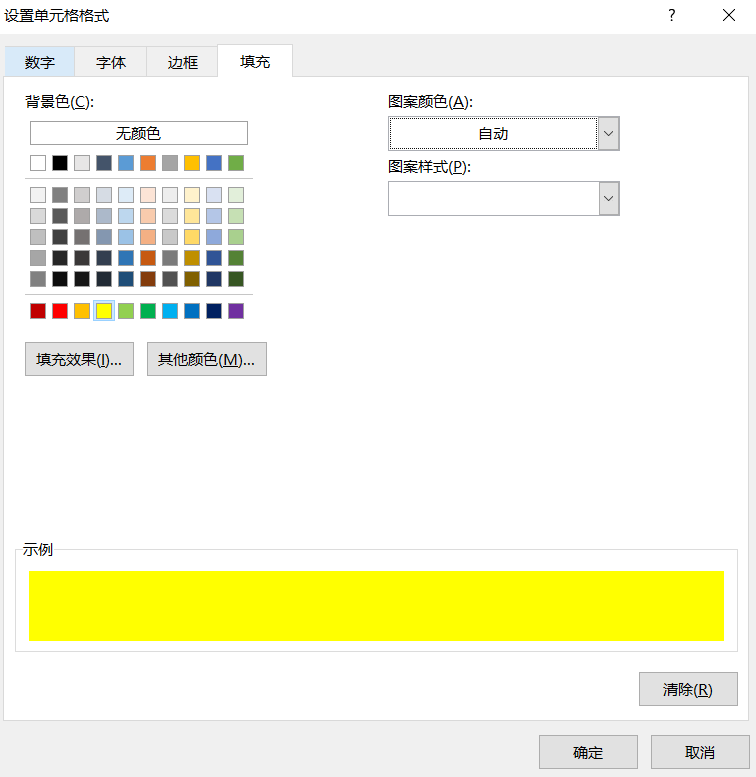The width and height of the screenshot is (756, 777).
Task: Choose the bright red standard color swatch
Action: [60, 311]
